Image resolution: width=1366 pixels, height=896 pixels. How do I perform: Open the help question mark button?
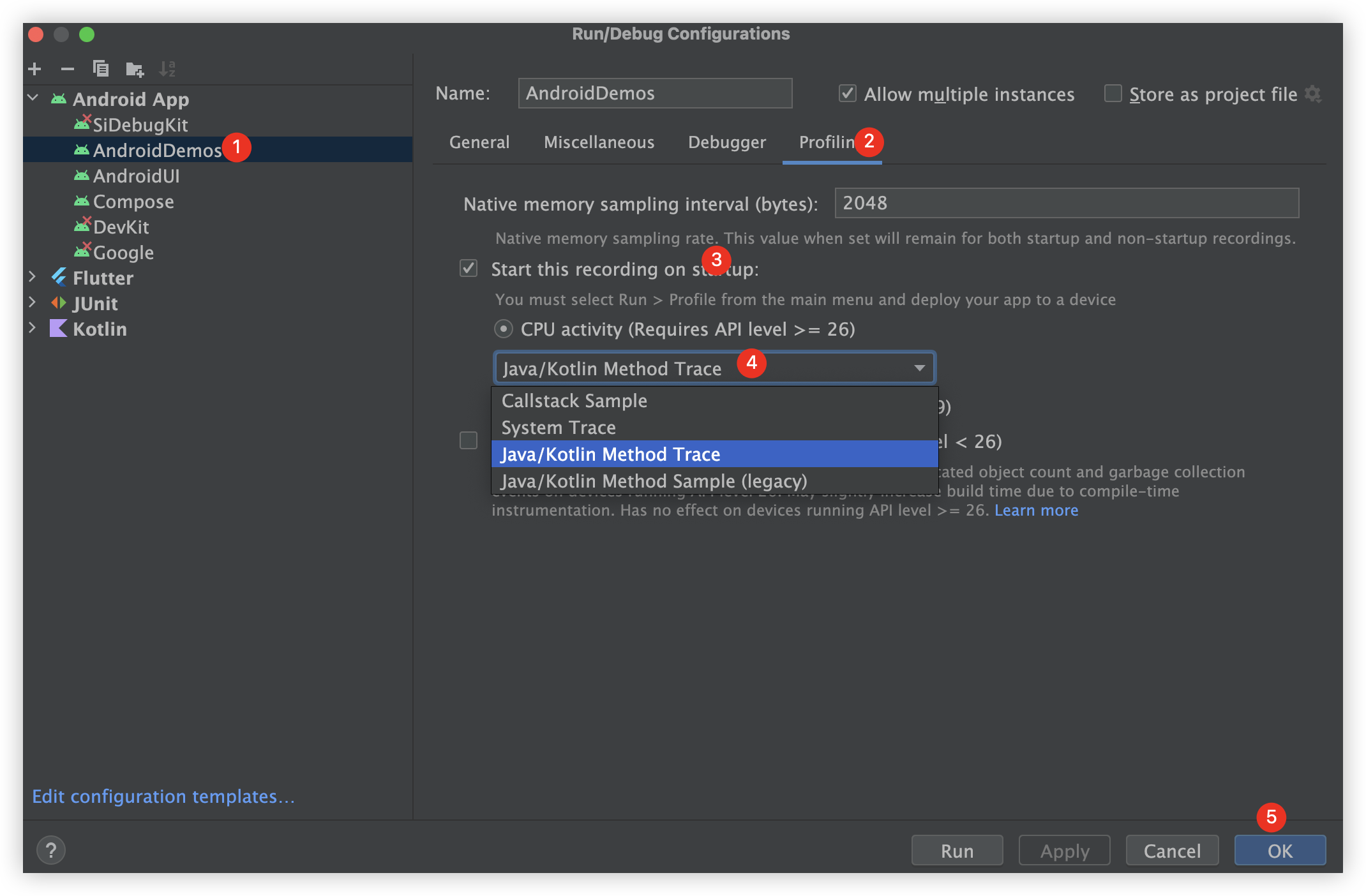(x=51, y=850)
